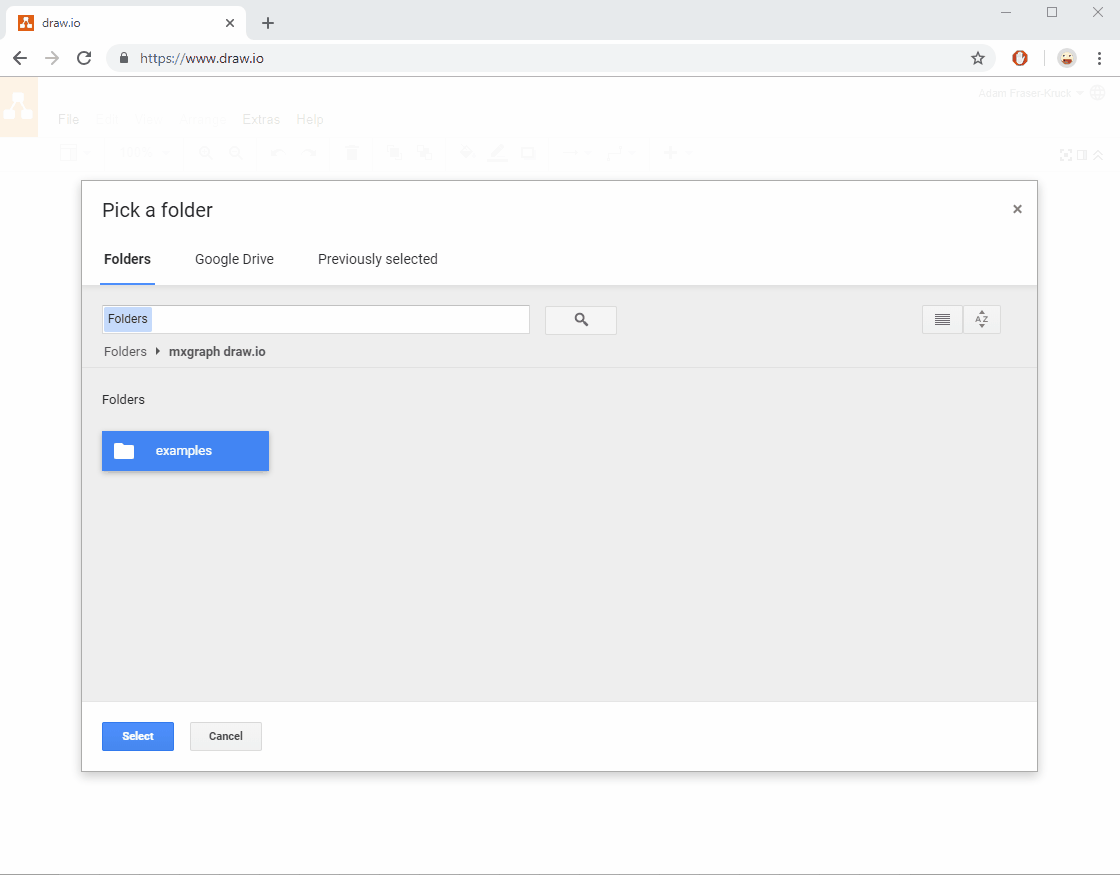This screenshot has width=1120, height=875.
Task: Open the browser three-dot menu
Action: coord(1100,58)
